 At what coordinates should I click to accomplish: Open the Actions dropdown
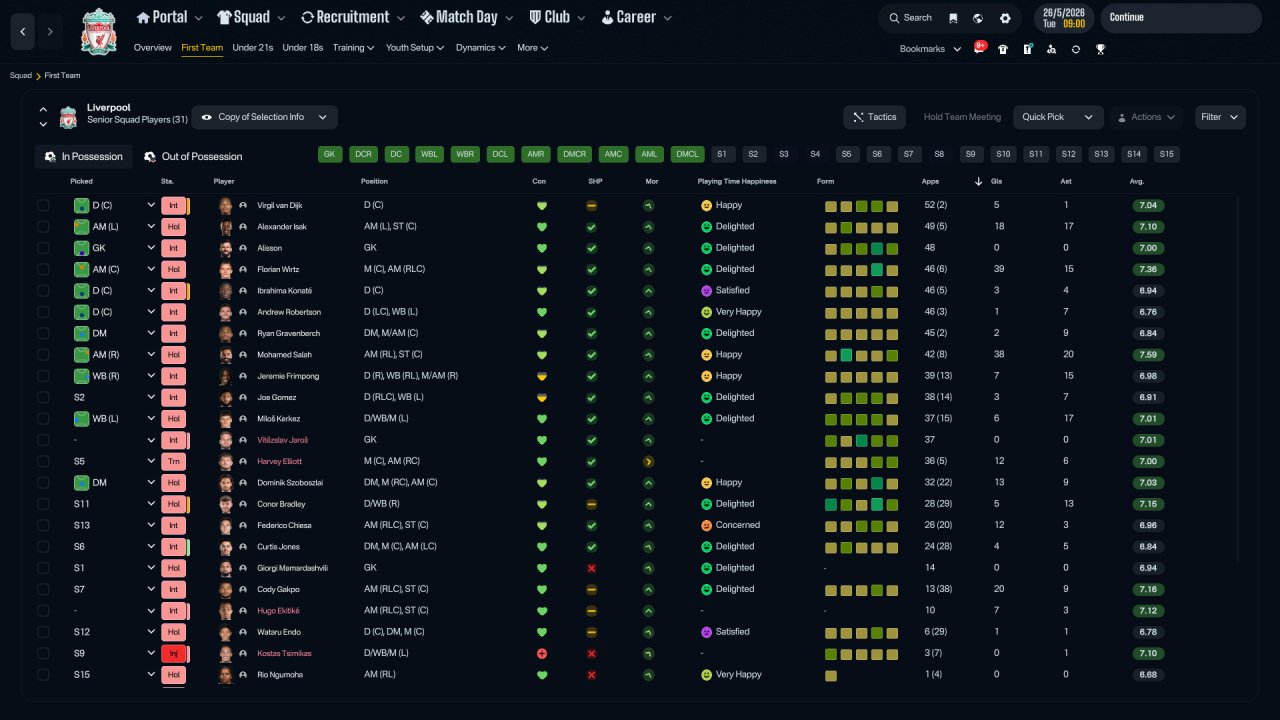tap(1146, 117)
